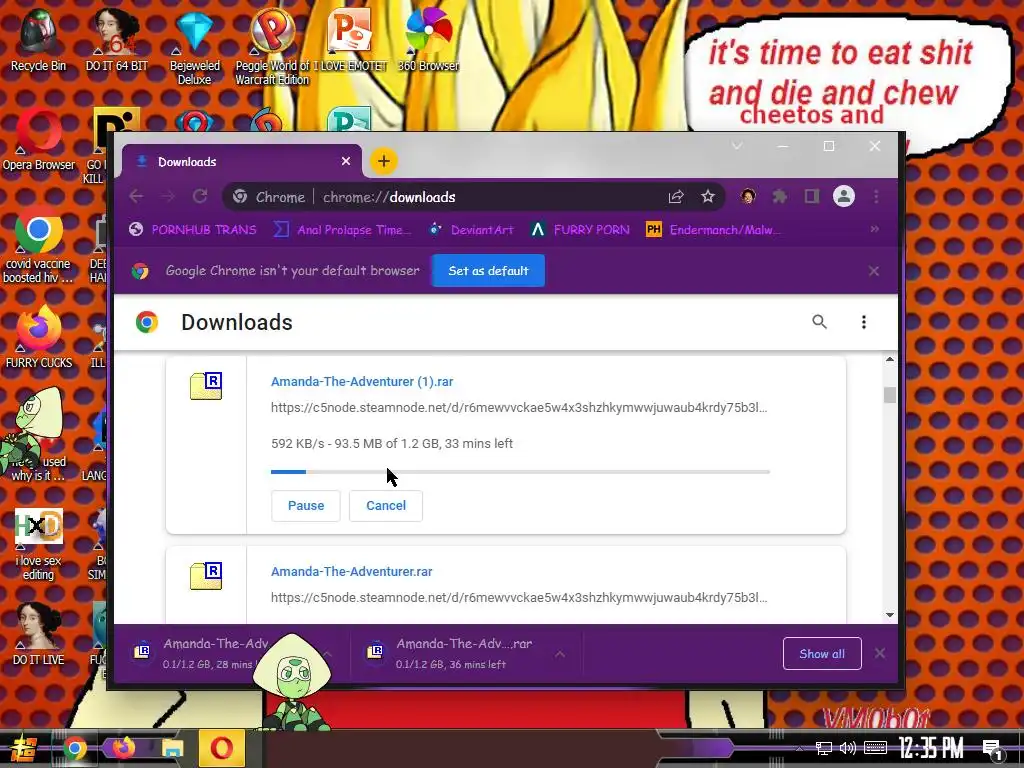Open the I LOVE EMOTET PowerPoint shortcut
Viewport: 1024px width, 768px height.
click(350, 39)
